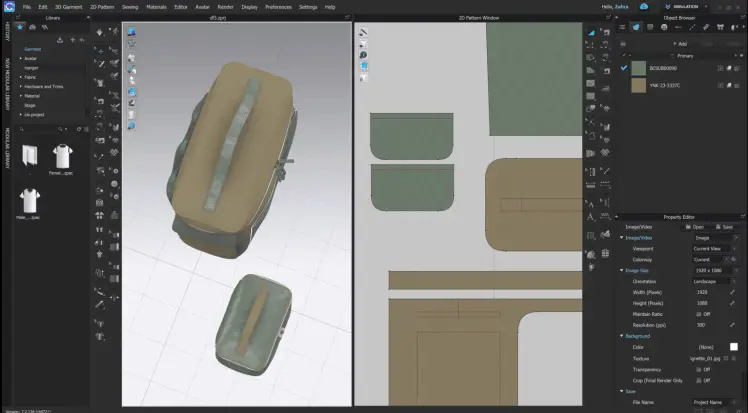The height and width of the screenshot is (413, 748).
Task: Click the blue triangle tool atop the 2D toolbar
Action: [591, 32]
